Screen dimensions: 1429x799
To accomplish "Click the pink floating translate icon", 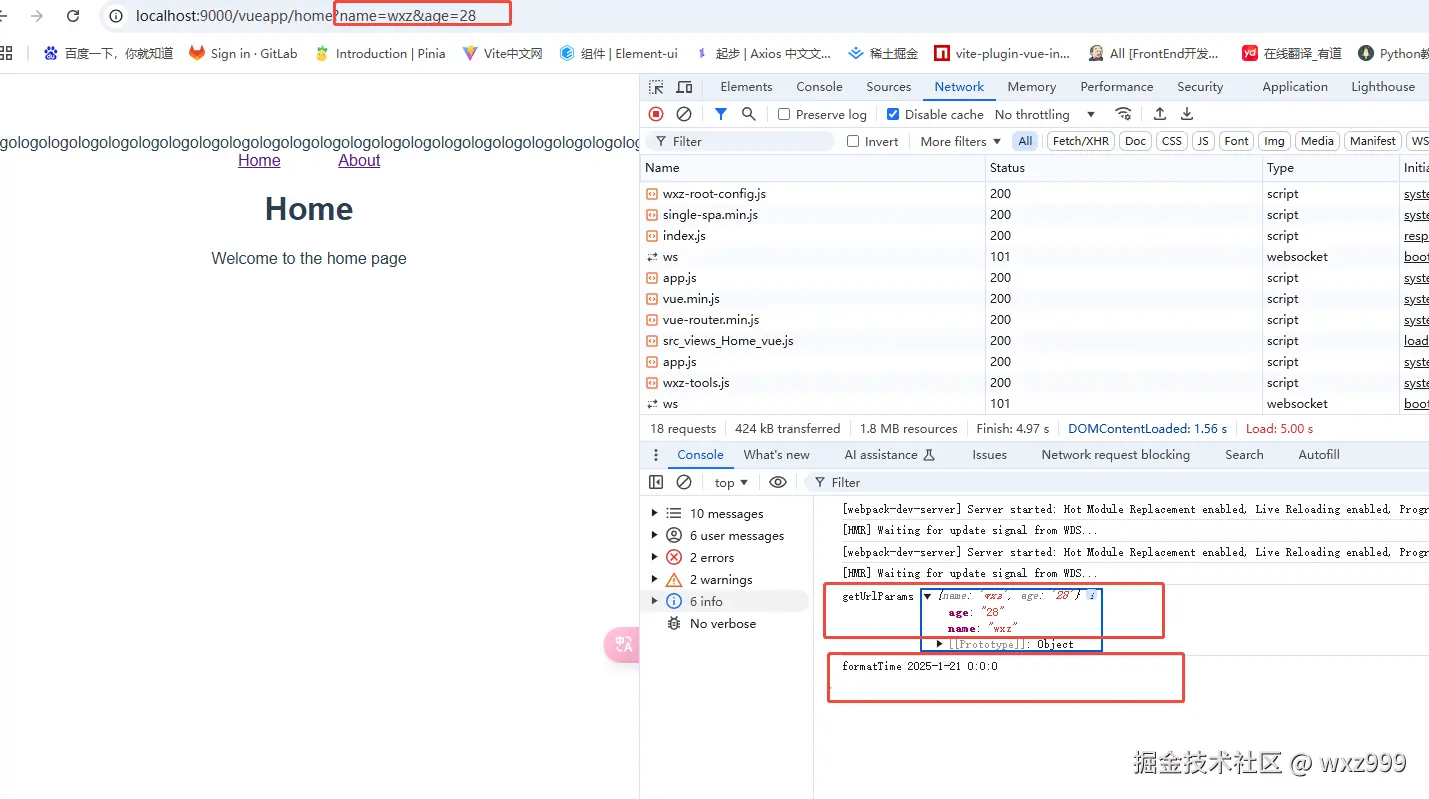I will point(622,645).
